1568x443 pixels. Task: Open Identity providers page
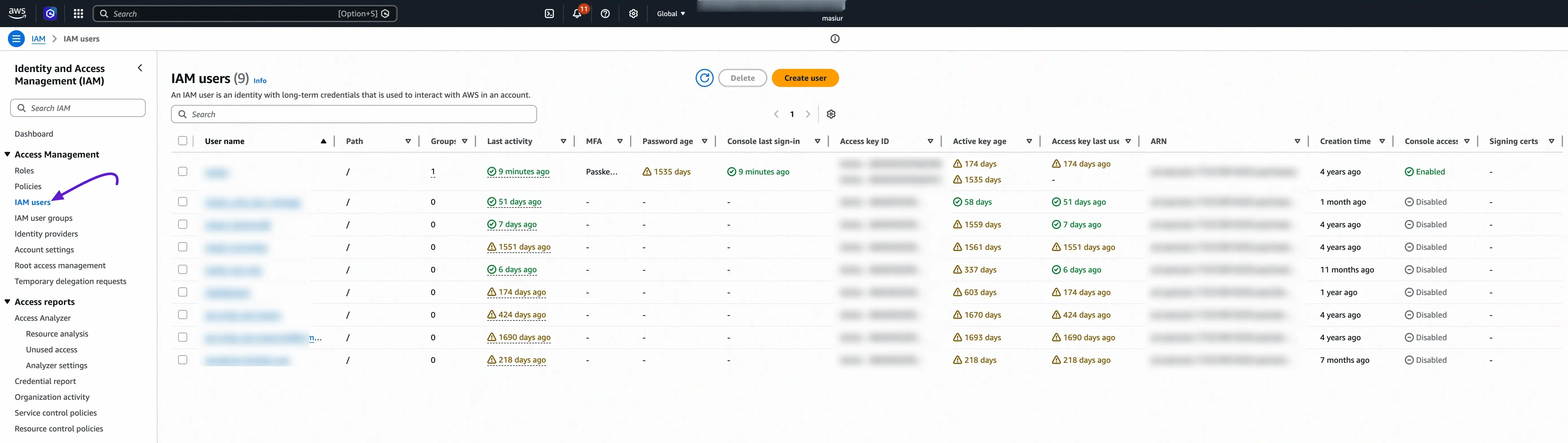pos(46,234)
